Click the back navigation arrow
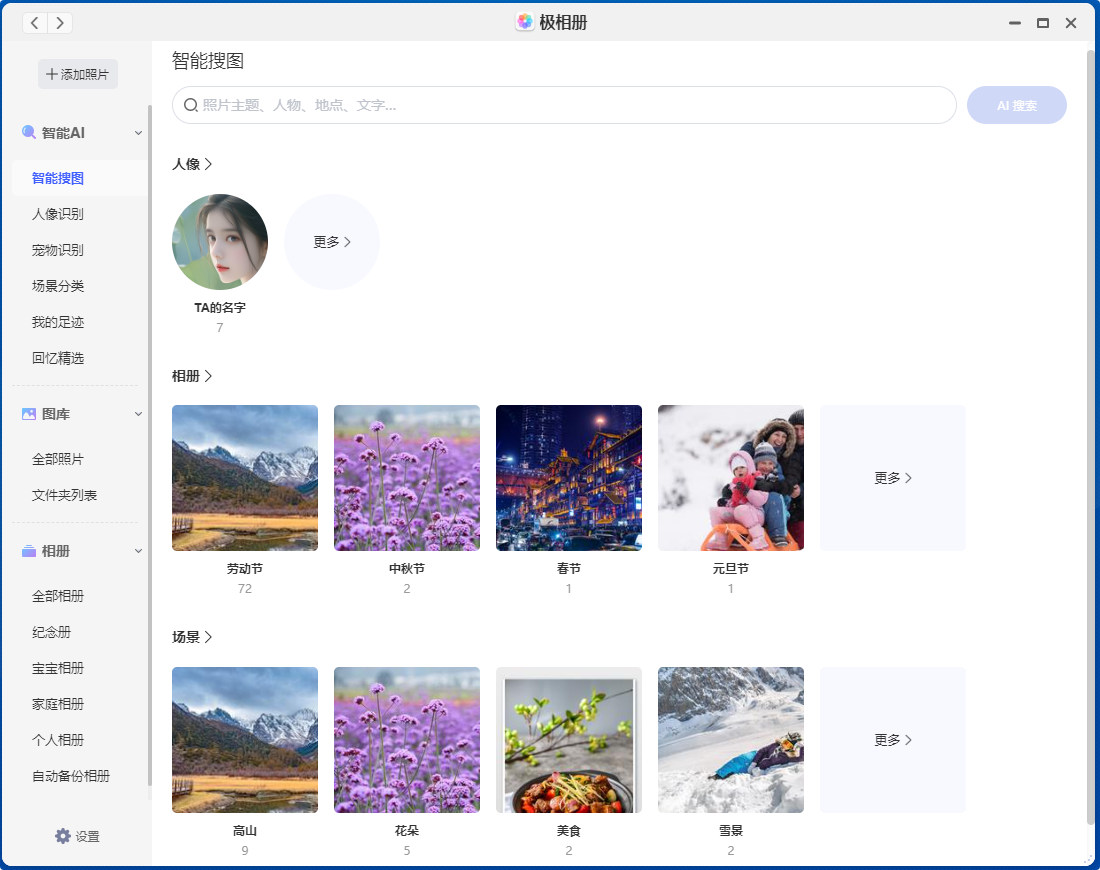Viewport: 1100px width, 870px height. [35, 23]
